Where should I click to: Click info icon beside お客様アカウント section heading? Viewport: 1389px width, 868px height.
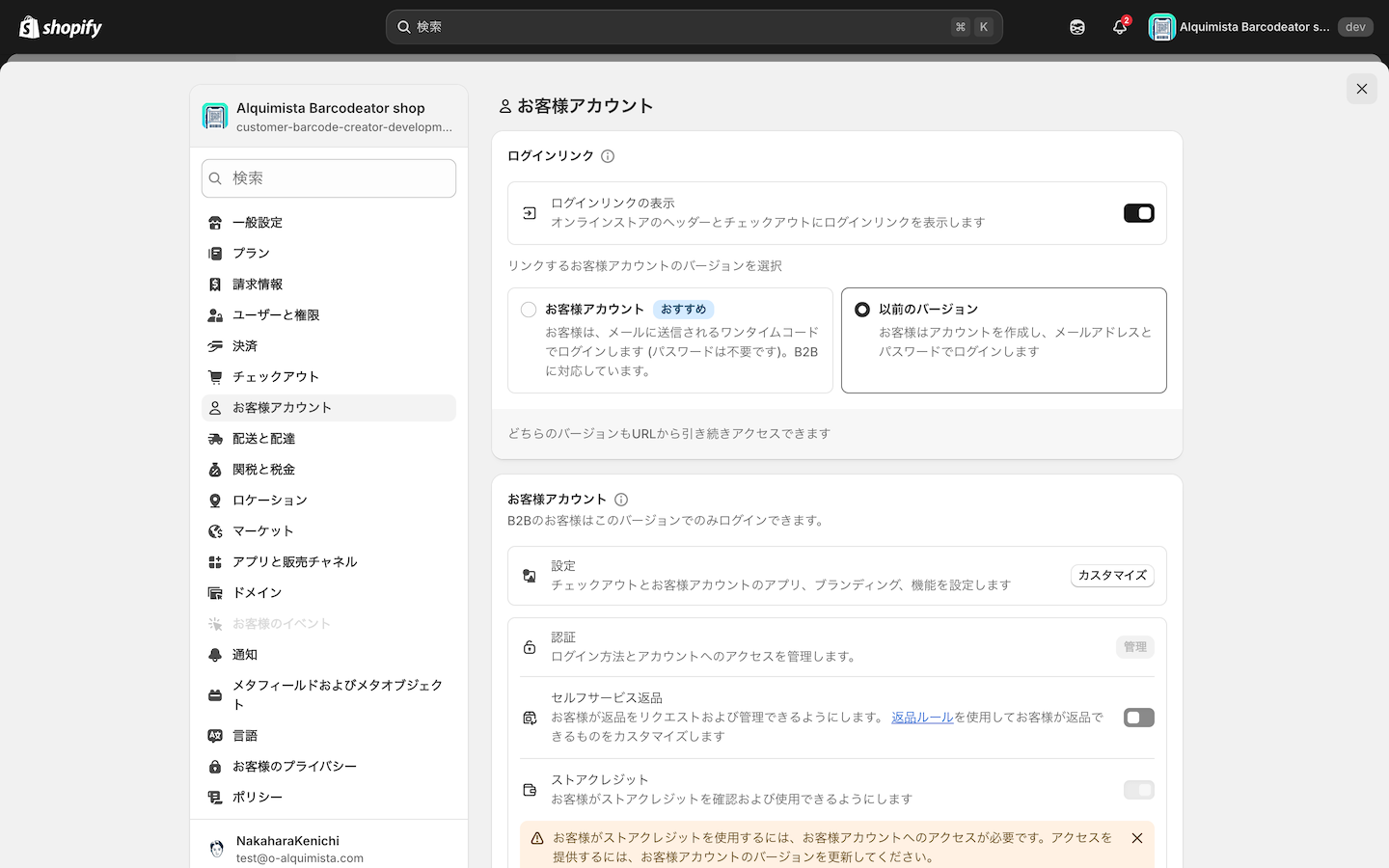tap(621, 500)
